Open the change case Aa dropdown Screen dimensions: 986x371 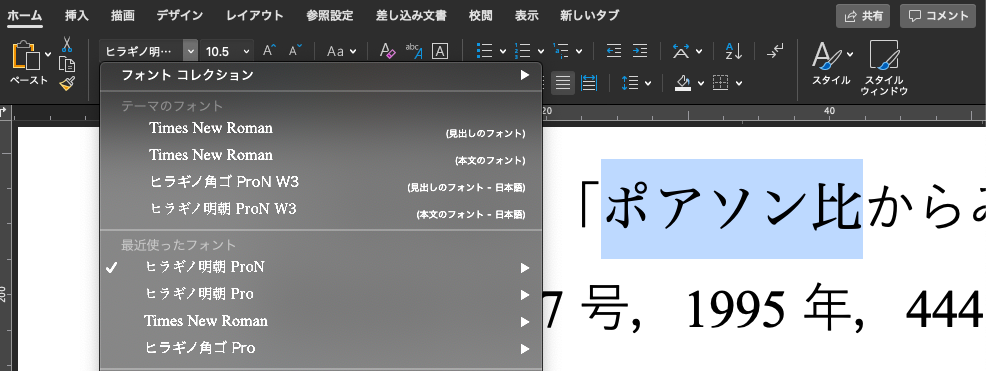[341, 51]
